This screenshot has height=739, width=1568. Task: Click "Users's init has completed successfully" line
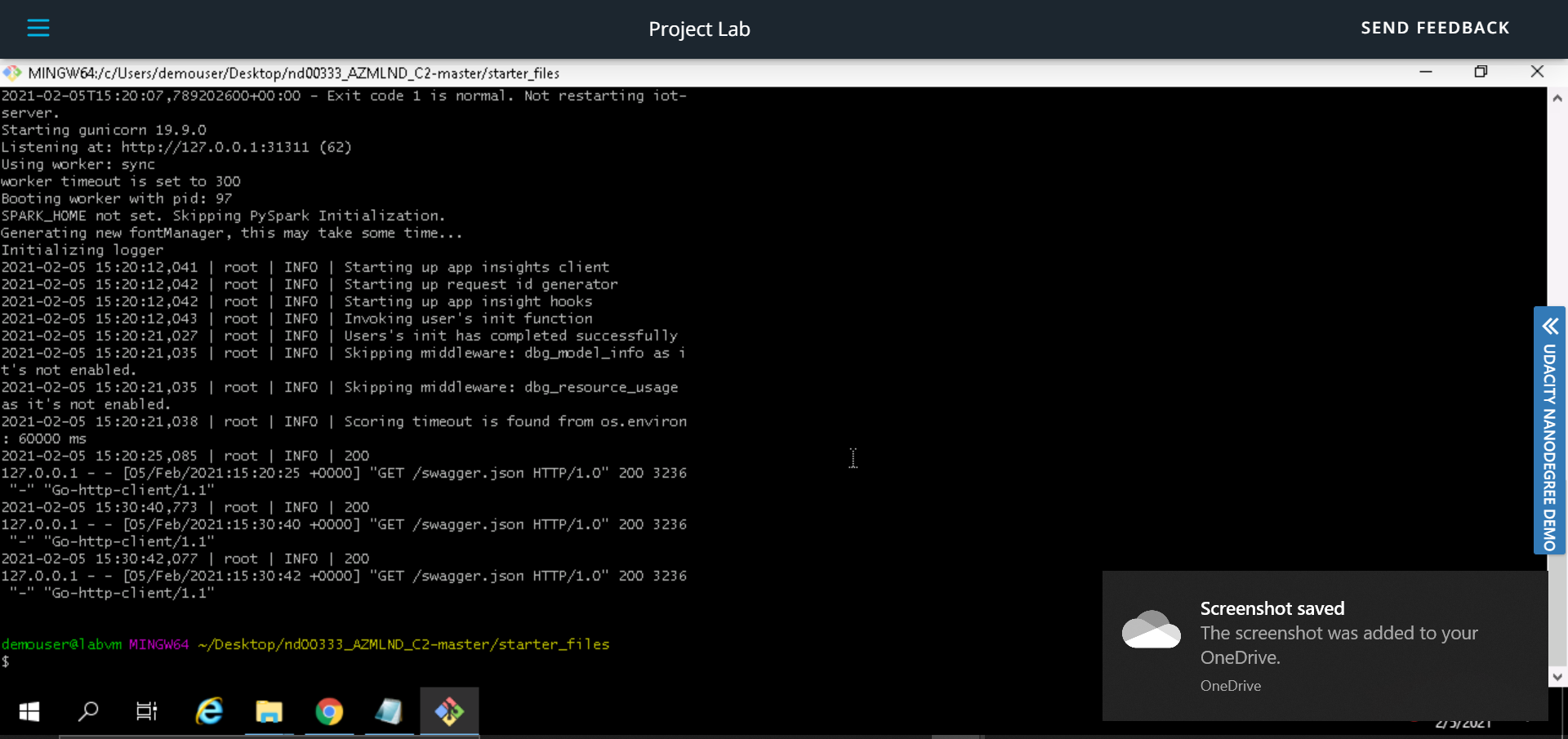coord(340,336)
